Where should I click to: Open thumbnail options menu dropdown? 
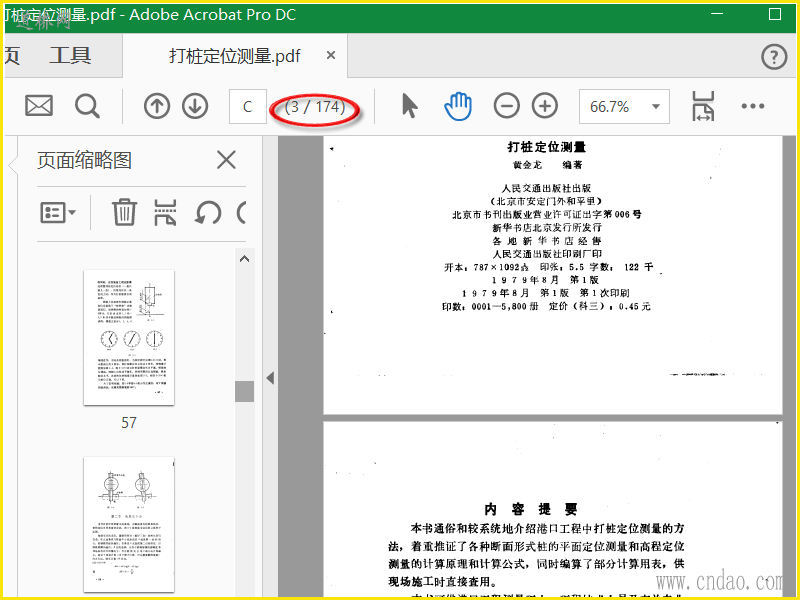click(58, 212)
